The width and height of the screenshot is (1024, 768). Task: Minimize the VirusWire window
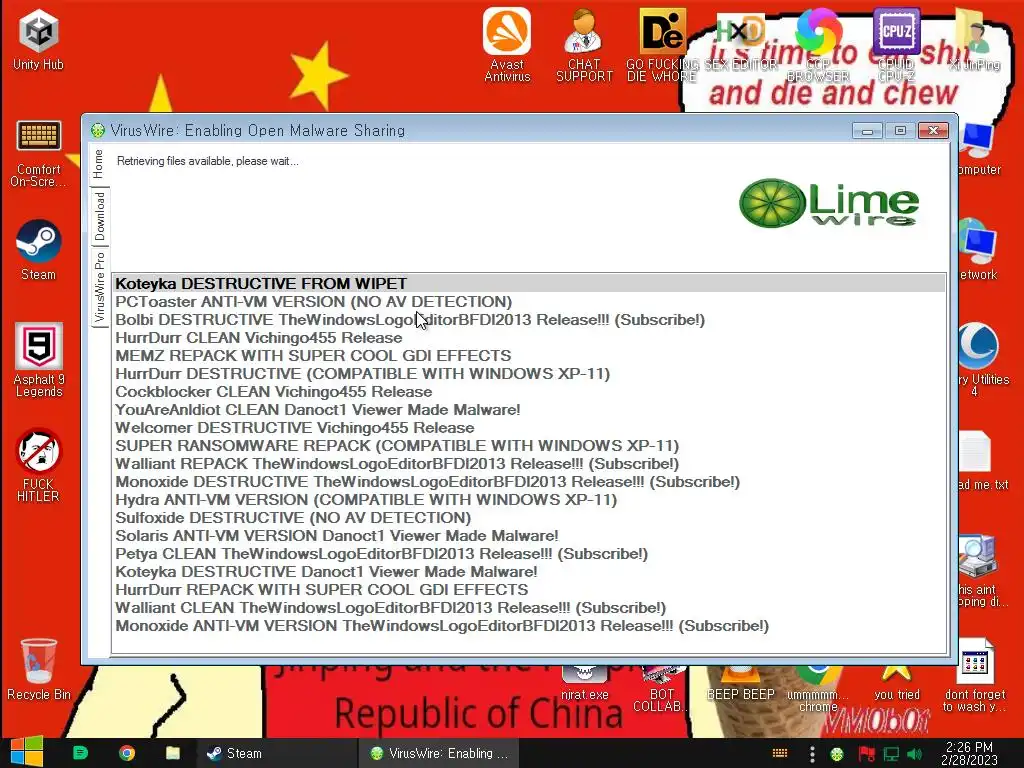867,131
